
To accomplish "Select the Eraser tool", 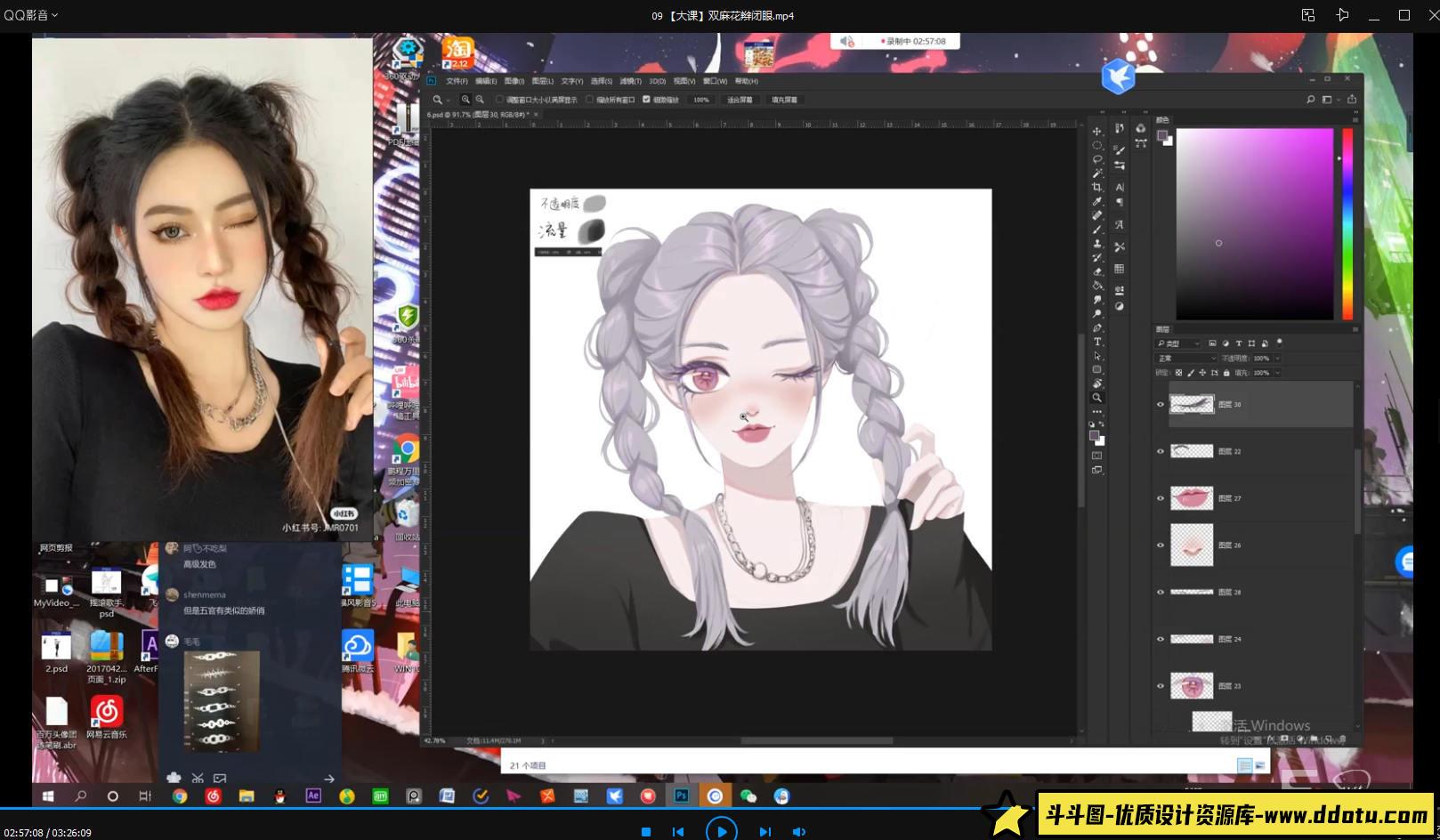I will coord(1097,271).
